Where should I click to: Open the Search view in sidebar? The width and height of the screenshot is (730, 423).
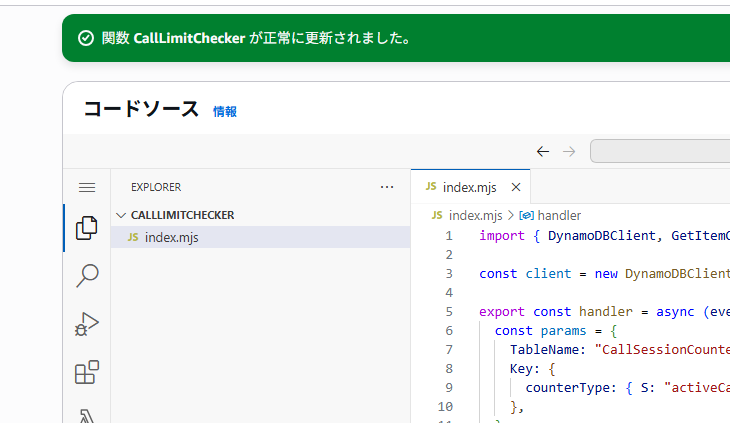tap(87, 275)
